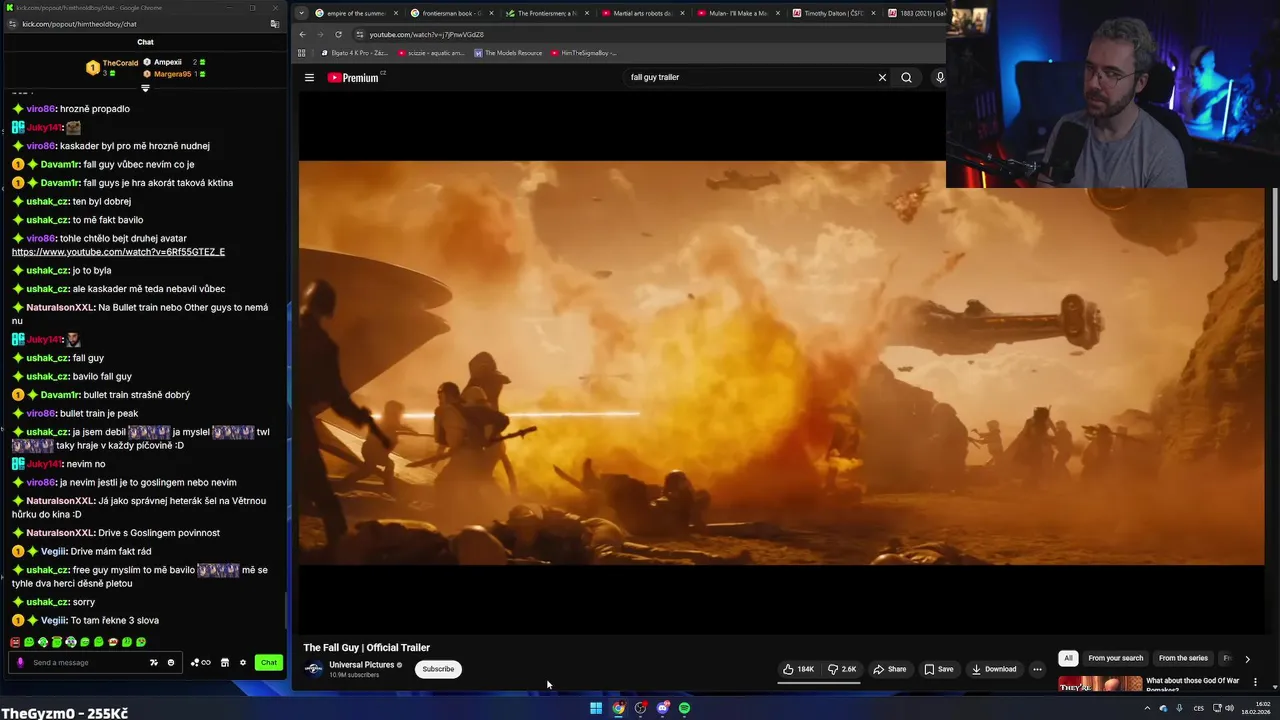The width and height of the screenshot is (1280, 720).
Task: Click the YouTube search magnifier button
Action: 906,77
